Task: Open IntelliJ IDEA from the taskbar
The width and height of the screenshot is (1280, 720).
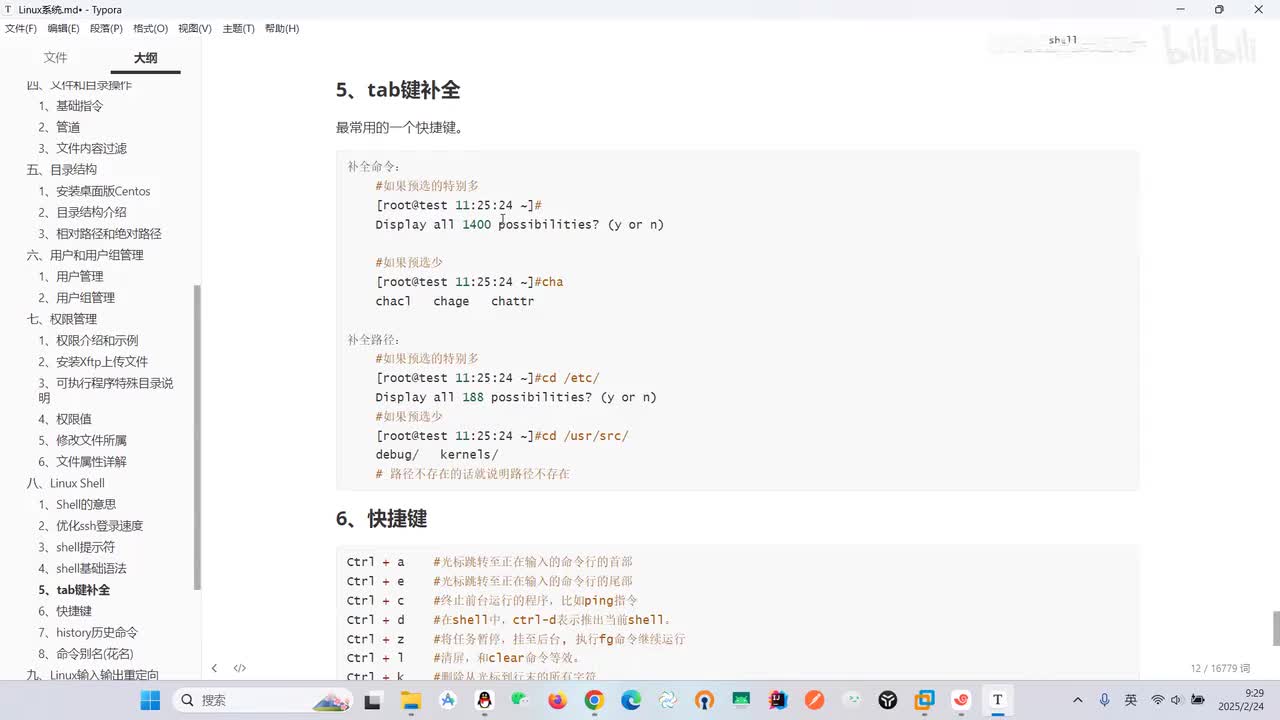Action: [777, 700]
